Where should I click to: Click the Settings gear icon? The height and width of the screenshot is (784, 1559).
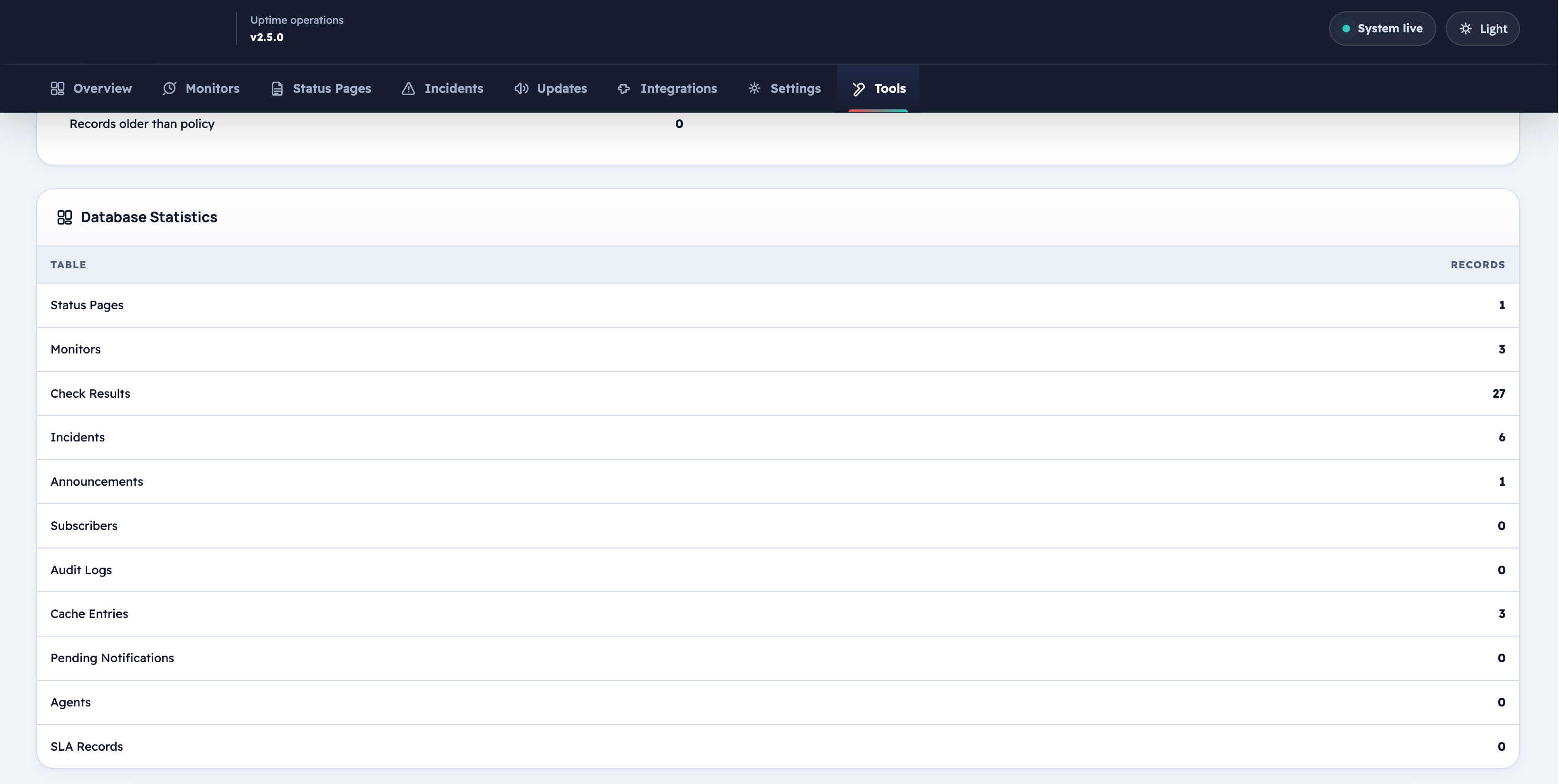pyautogui.click(x=754, y=88)
